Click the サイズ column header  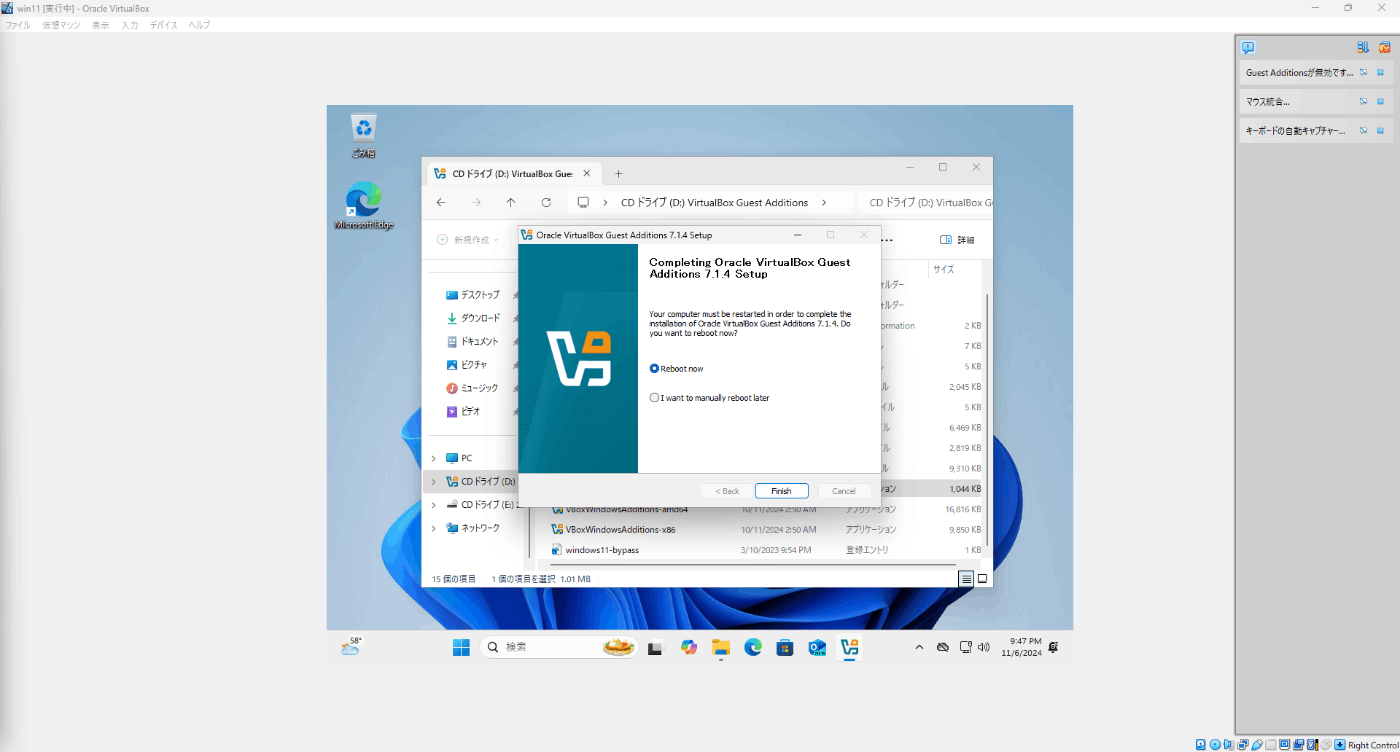pyautogui.click(x=943, y=269)
